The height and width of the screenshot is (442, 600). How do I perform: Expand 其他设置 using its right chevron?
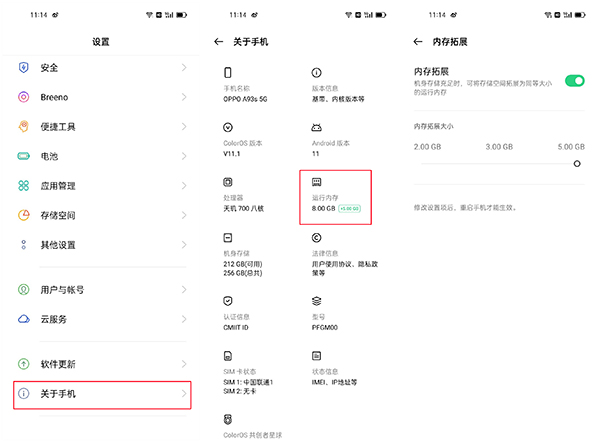click(184, 245)
